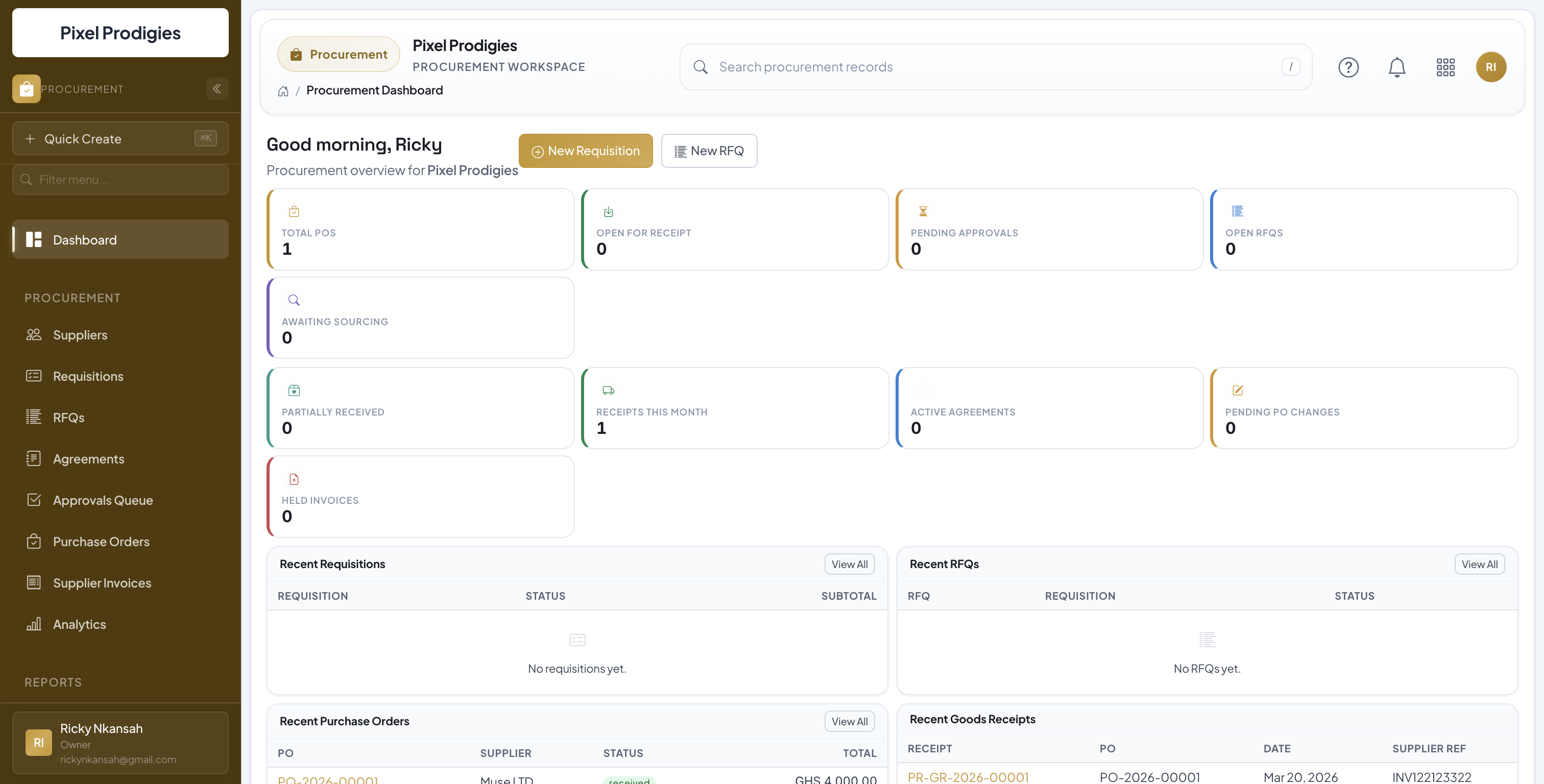This screenshot has height=784, width=1544.
Task: Open the Approvals Queue
Action: pos(103,500)
